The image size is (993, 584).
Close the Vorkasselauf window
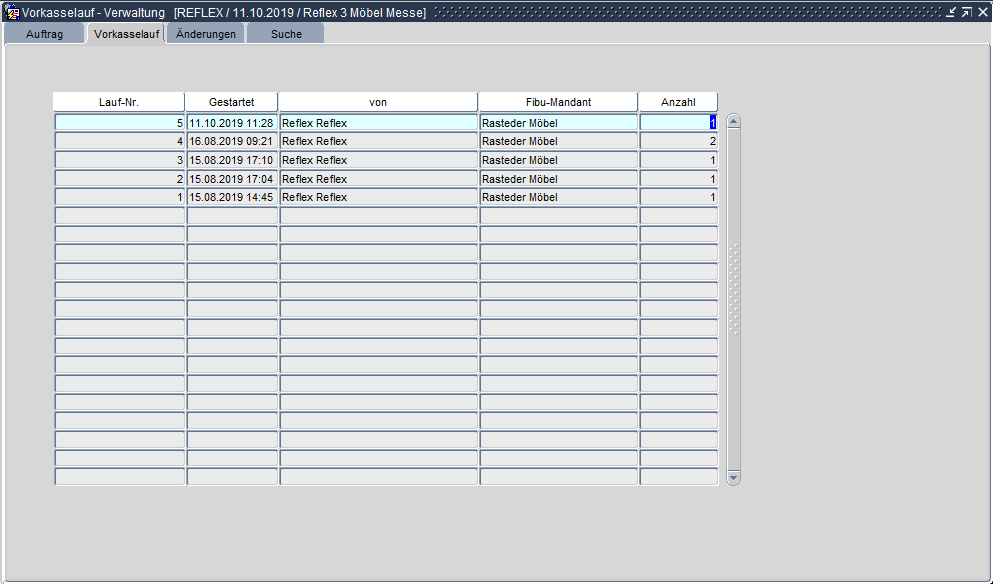[x=982, y=12]
